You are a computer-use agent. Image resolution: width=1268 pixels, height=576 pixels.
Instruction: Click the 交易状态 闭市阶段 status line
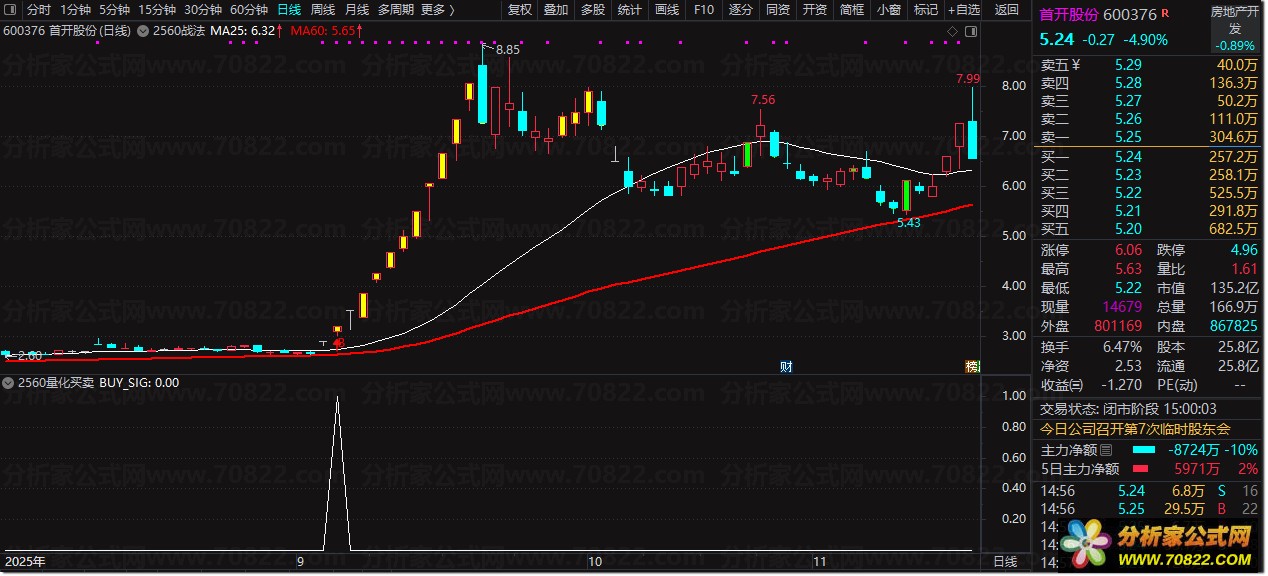tap(1128, 408)
